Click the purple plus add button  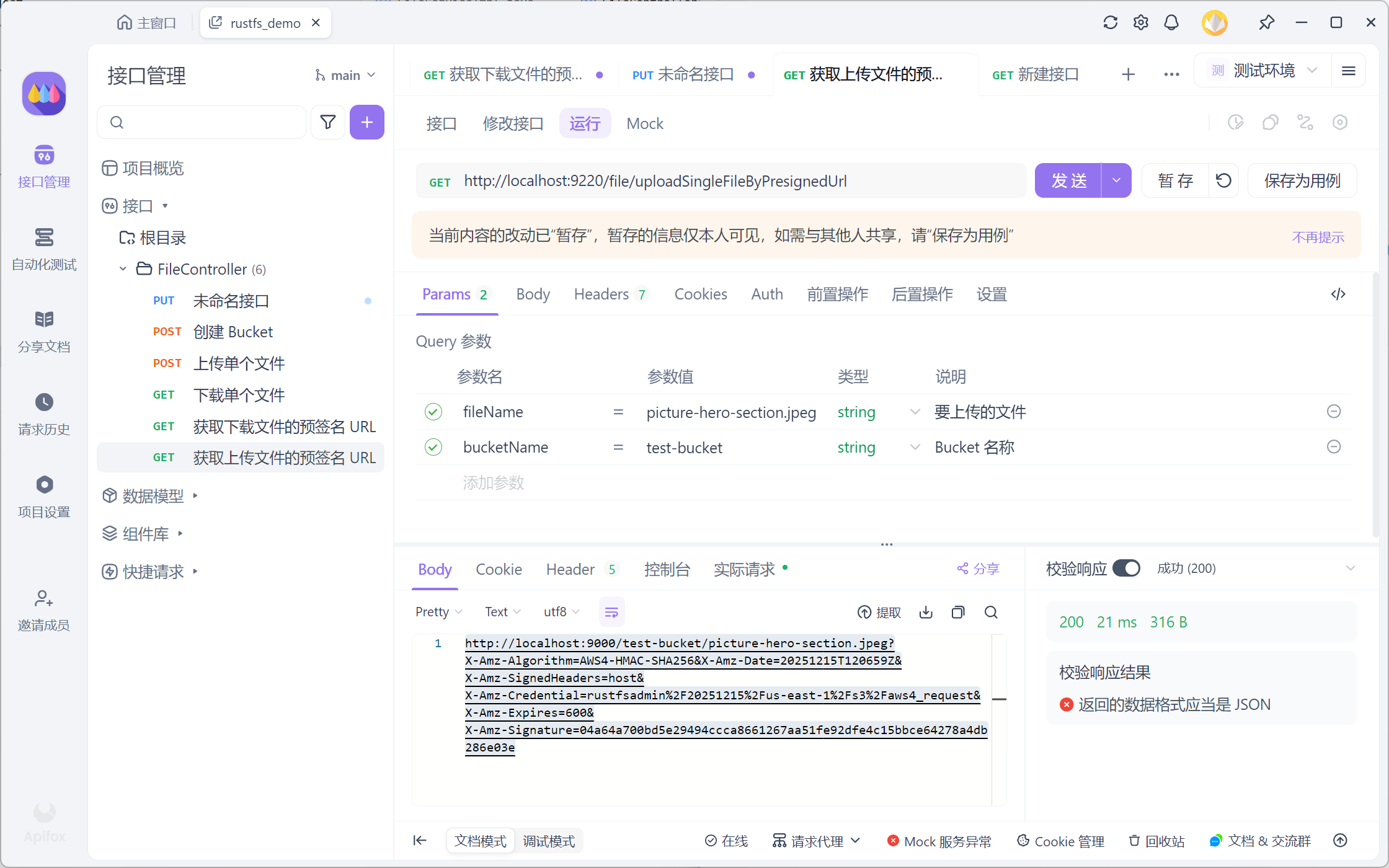(367, 122)
